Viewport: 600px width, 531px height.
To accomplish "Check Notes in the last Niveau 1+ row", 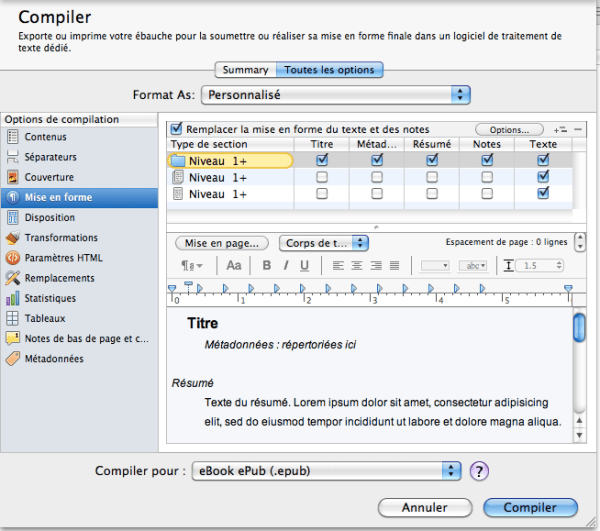I will click(x=487, y=194).
